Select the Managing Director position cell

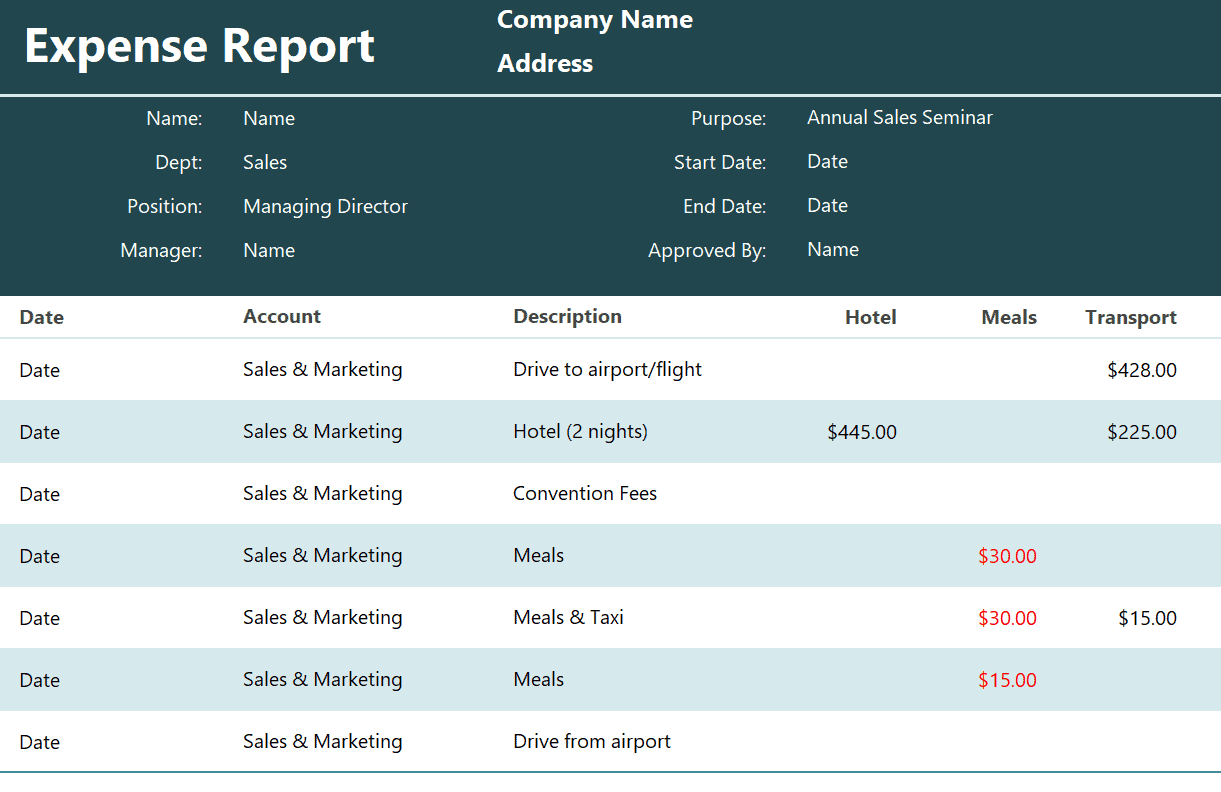[x=326, y=207]
